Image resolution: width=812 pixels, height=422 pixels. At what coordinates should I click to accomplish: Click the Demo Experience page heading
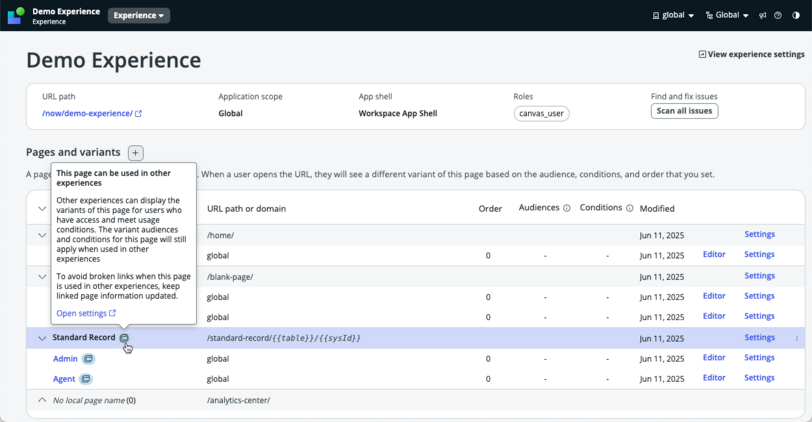pyautogui.click(x=113, y=60)
